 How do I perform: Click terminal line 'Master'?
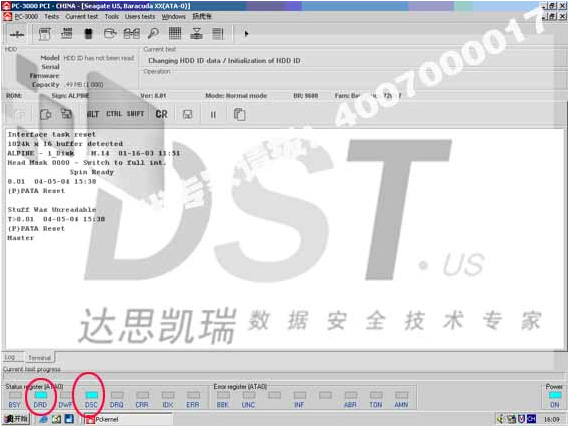click(21, 238)
